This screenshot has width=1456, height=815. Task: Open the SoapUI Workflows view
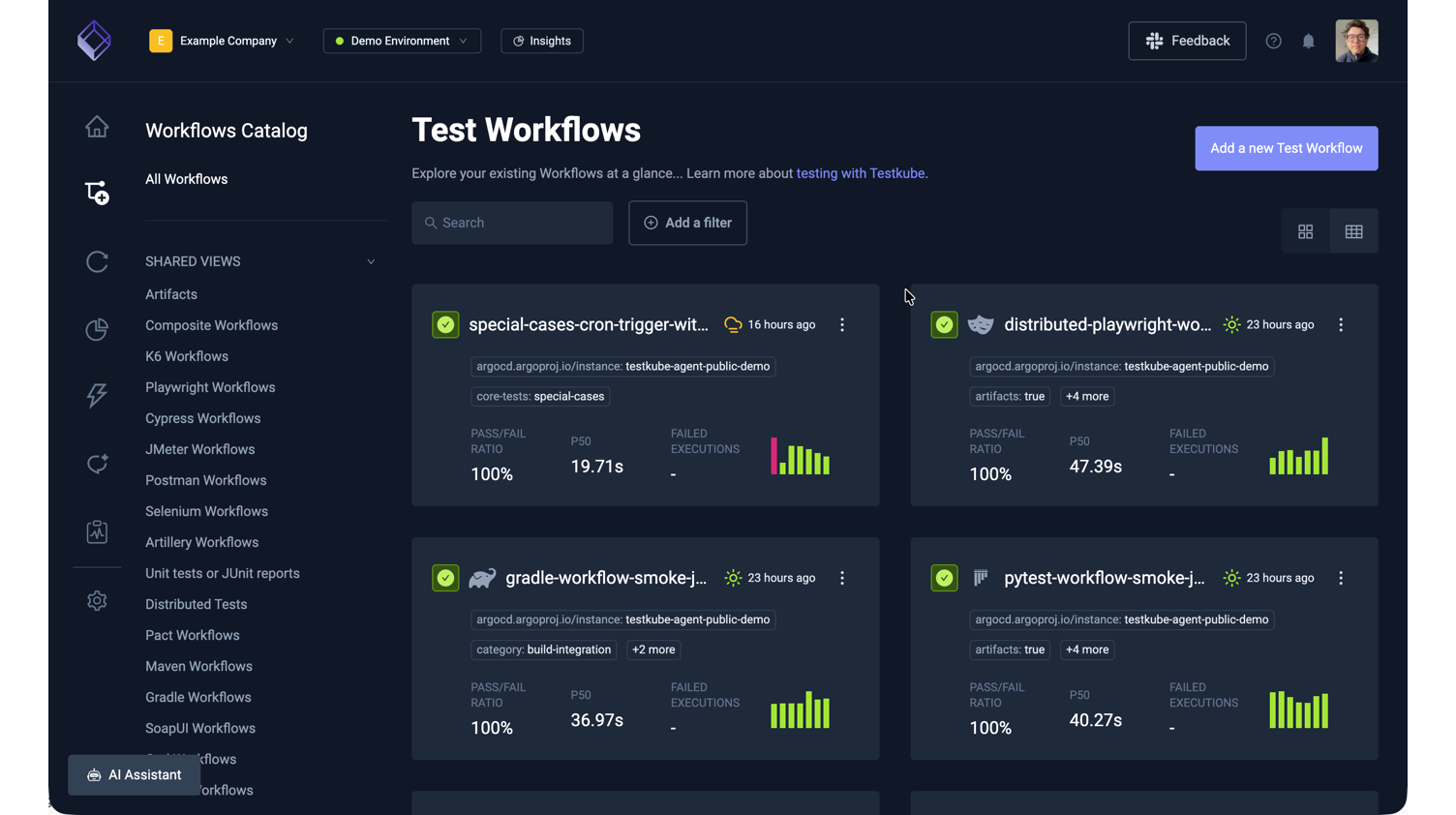(200, 728)
